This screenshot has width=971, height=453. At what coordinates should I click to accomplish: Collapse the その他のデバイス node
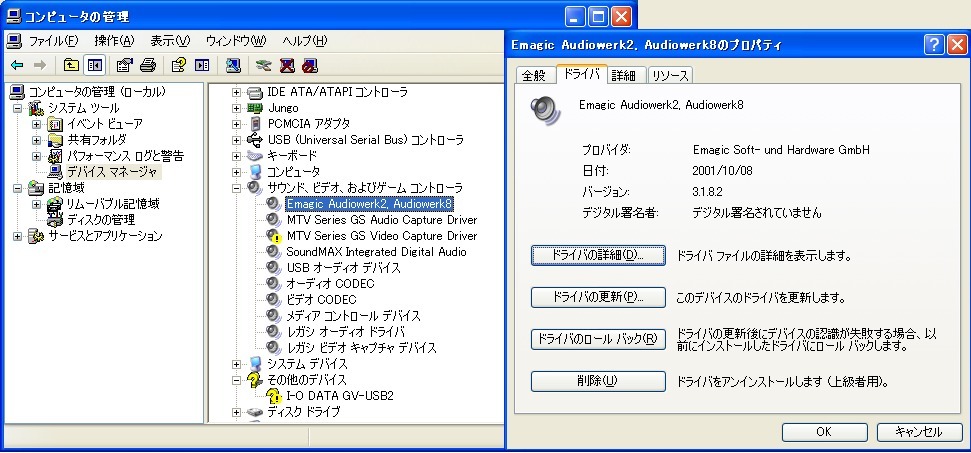tap(236, 380)
